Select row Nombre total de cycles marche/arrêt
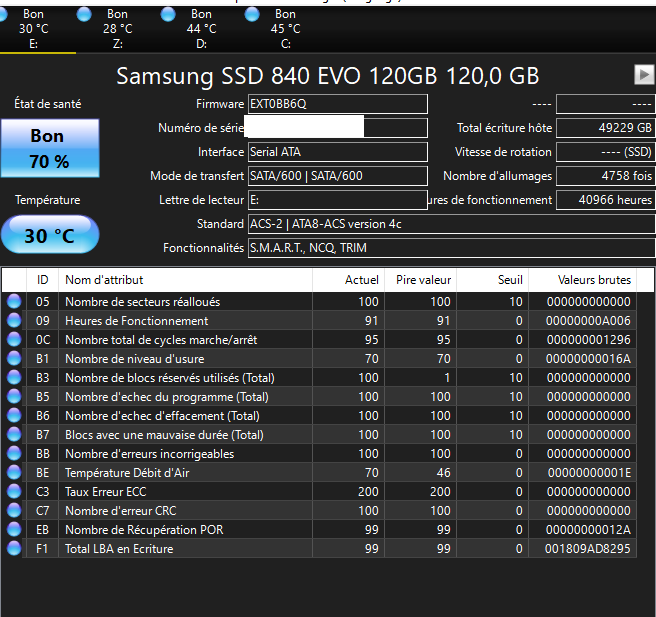656x617 pixels. coord(319,339)
